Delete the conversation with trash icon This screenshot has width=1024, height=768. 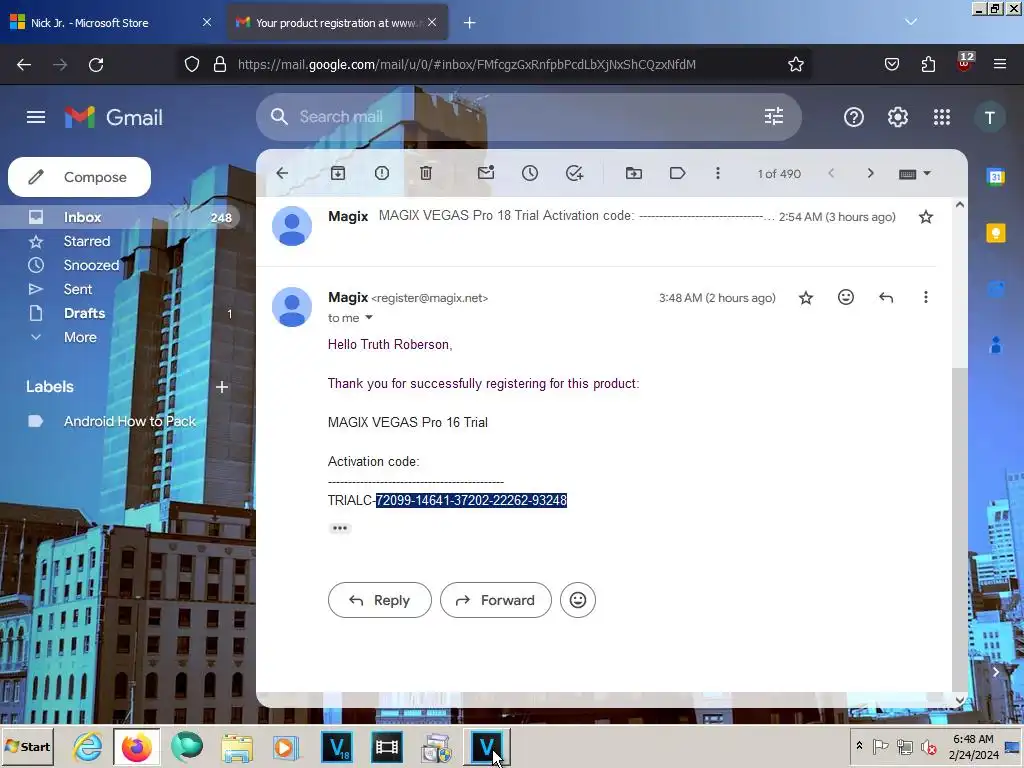(426, 173)
